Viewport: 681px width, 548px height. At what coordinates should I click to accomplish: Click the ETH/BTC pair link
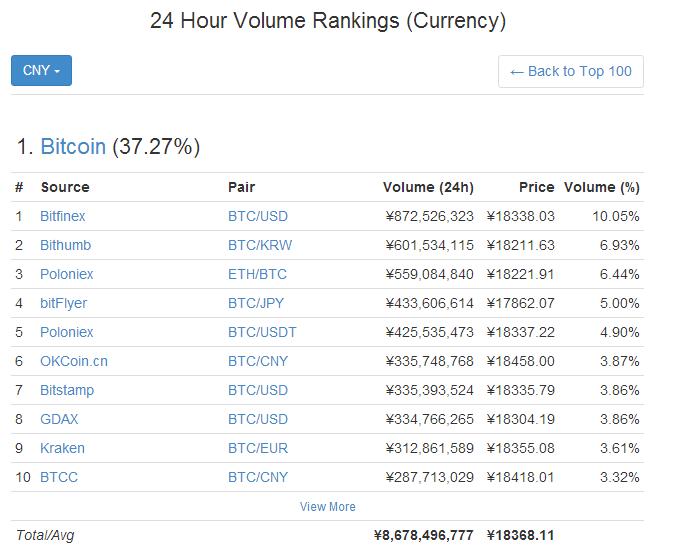click(x=258, y=274)
